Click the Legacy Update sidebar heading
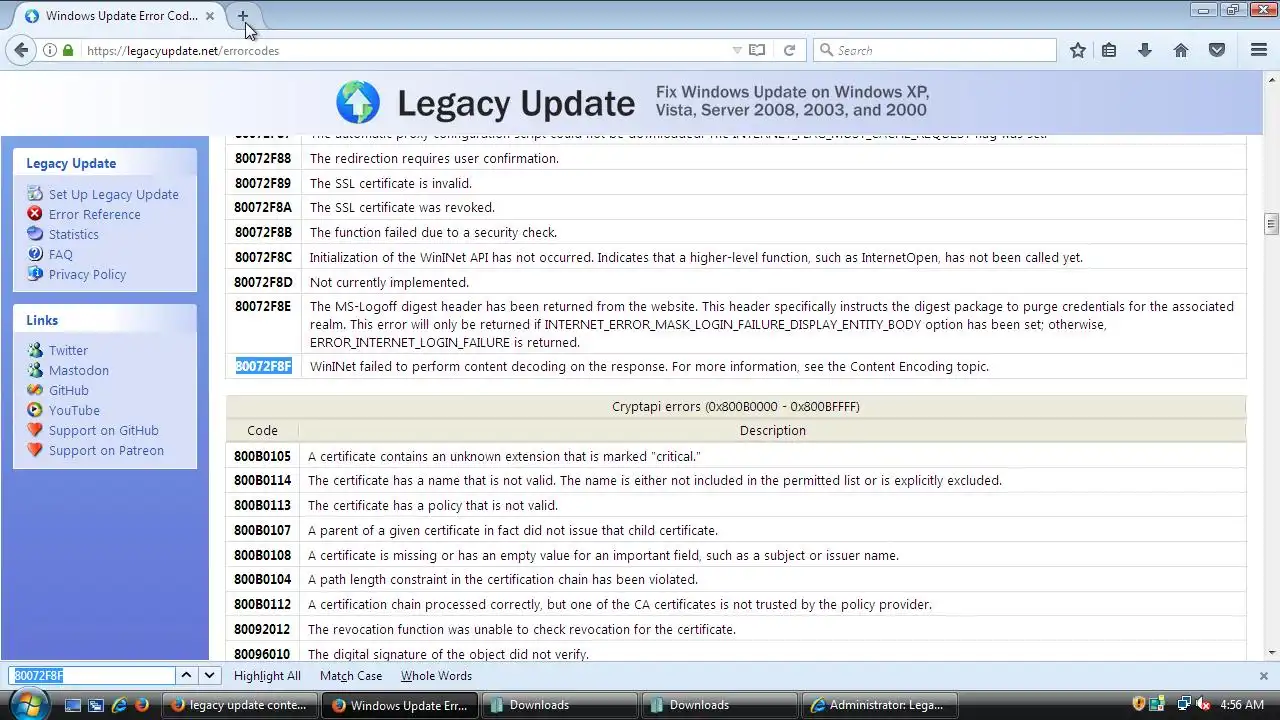The image size is (1280, 720). pos(71,163)
